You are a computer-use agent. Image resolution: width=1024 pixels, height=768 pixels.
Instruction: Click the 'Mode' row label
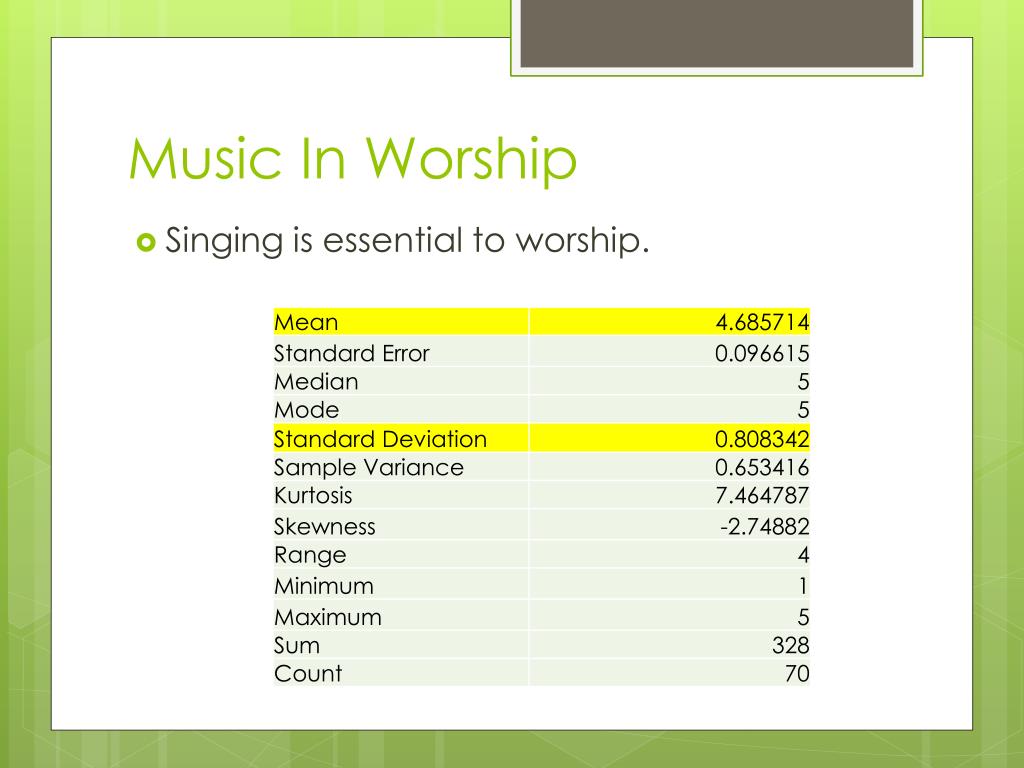click(x=306, y=410)
